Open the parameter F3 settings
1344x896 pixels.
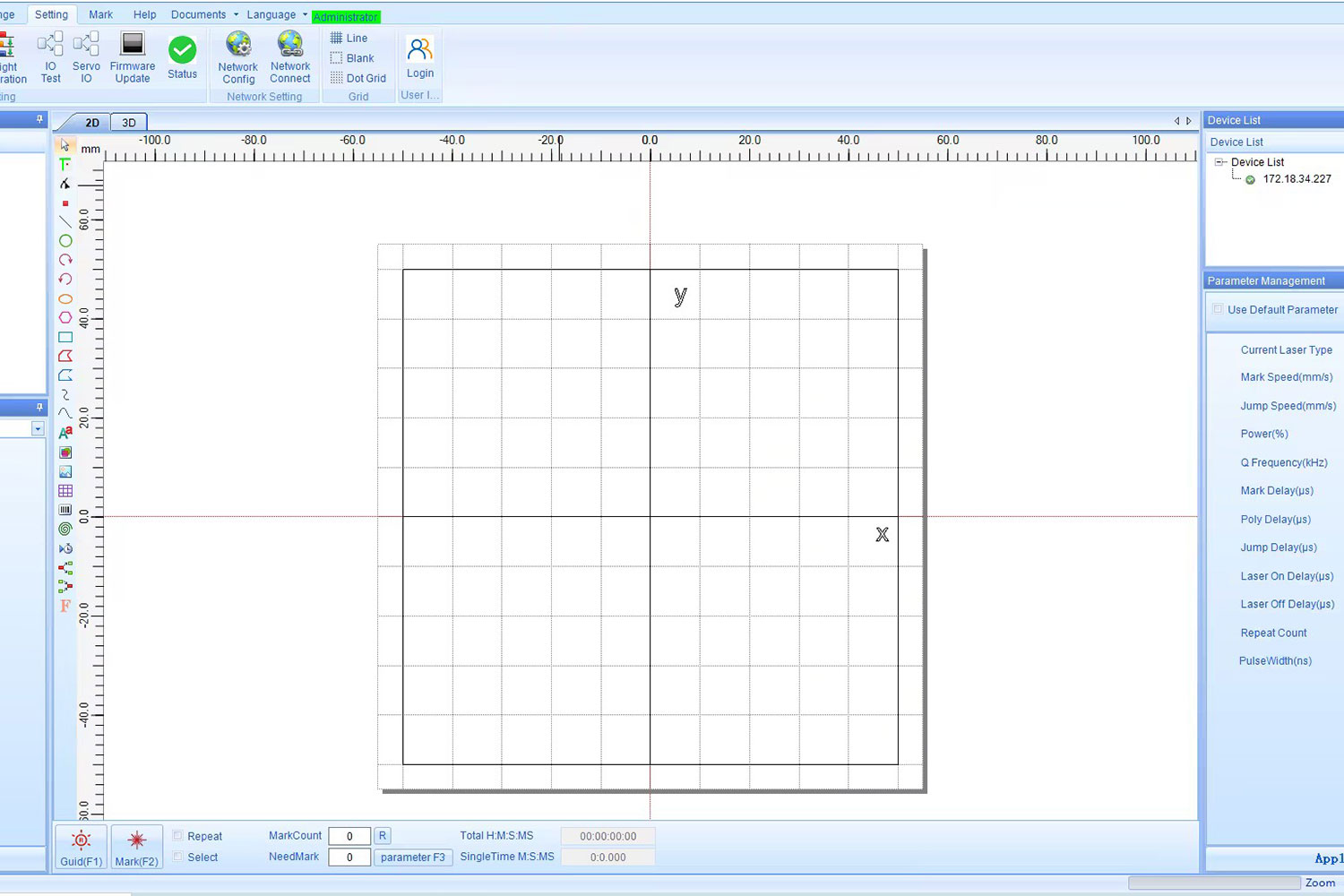tap(413, 857)
